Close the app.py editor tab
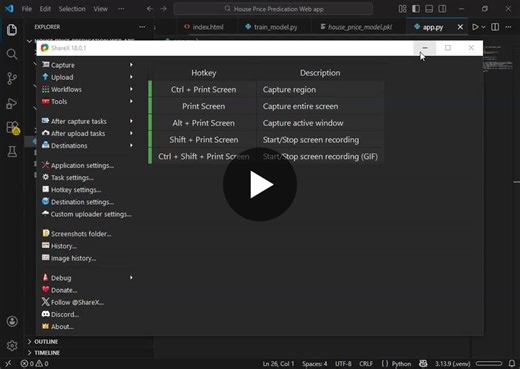The width and height of the screenshot is (520, 369). tap(460, 27)
